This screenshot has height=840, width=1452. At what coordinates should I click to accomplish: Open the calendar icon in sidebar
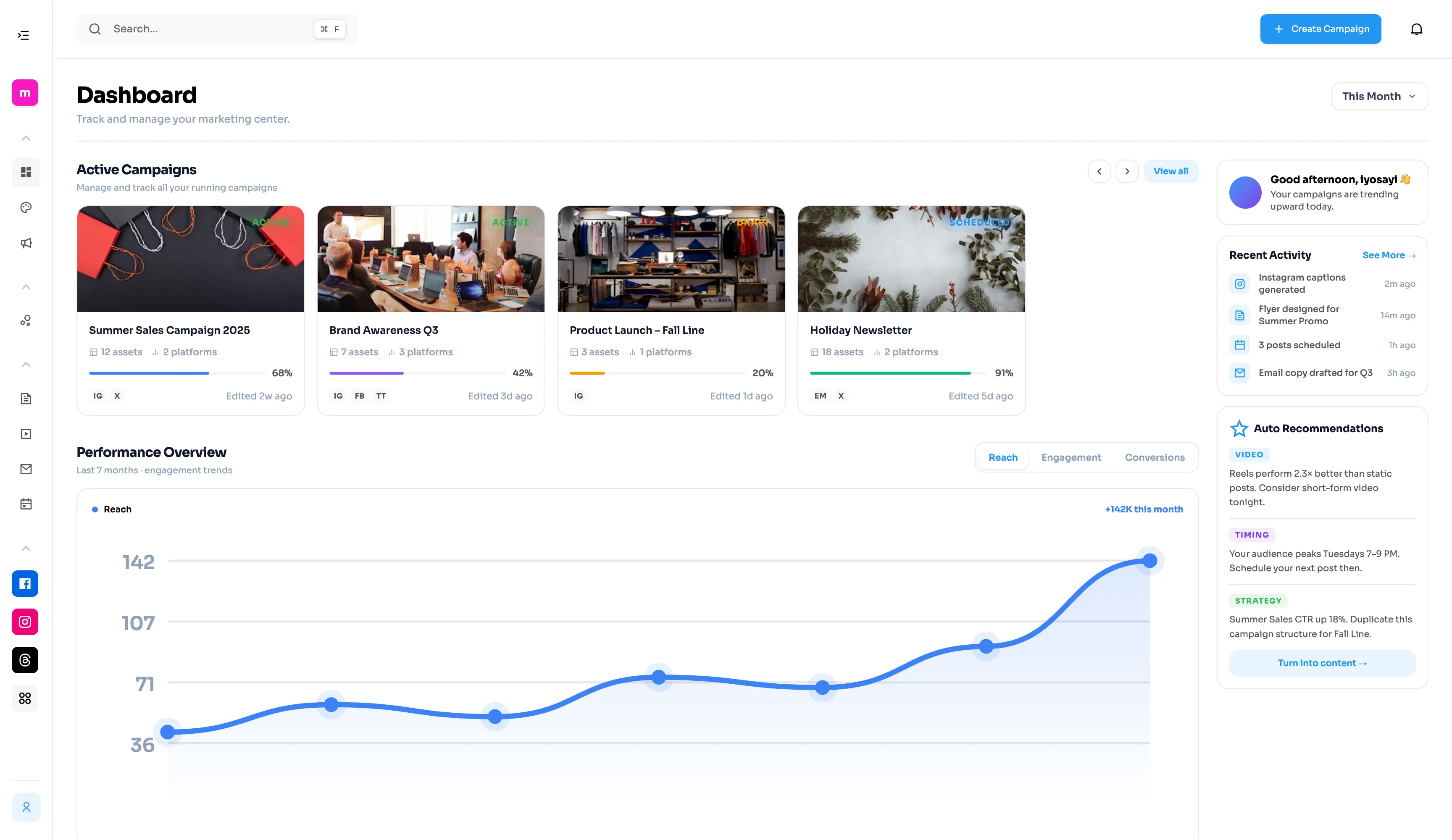coord(26,504)
